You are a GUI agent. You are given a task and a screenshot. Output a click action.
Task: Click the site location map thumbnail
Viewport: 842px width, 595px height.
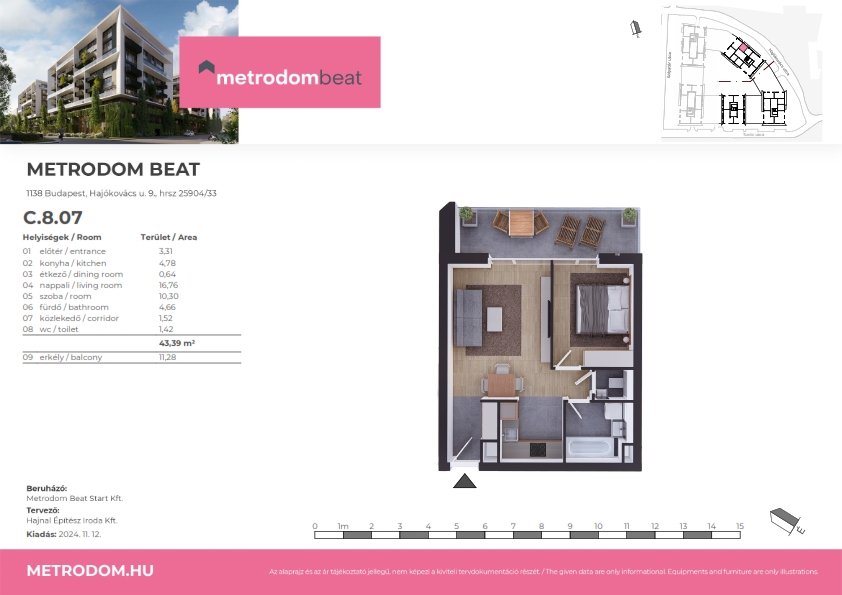point(741,74)
